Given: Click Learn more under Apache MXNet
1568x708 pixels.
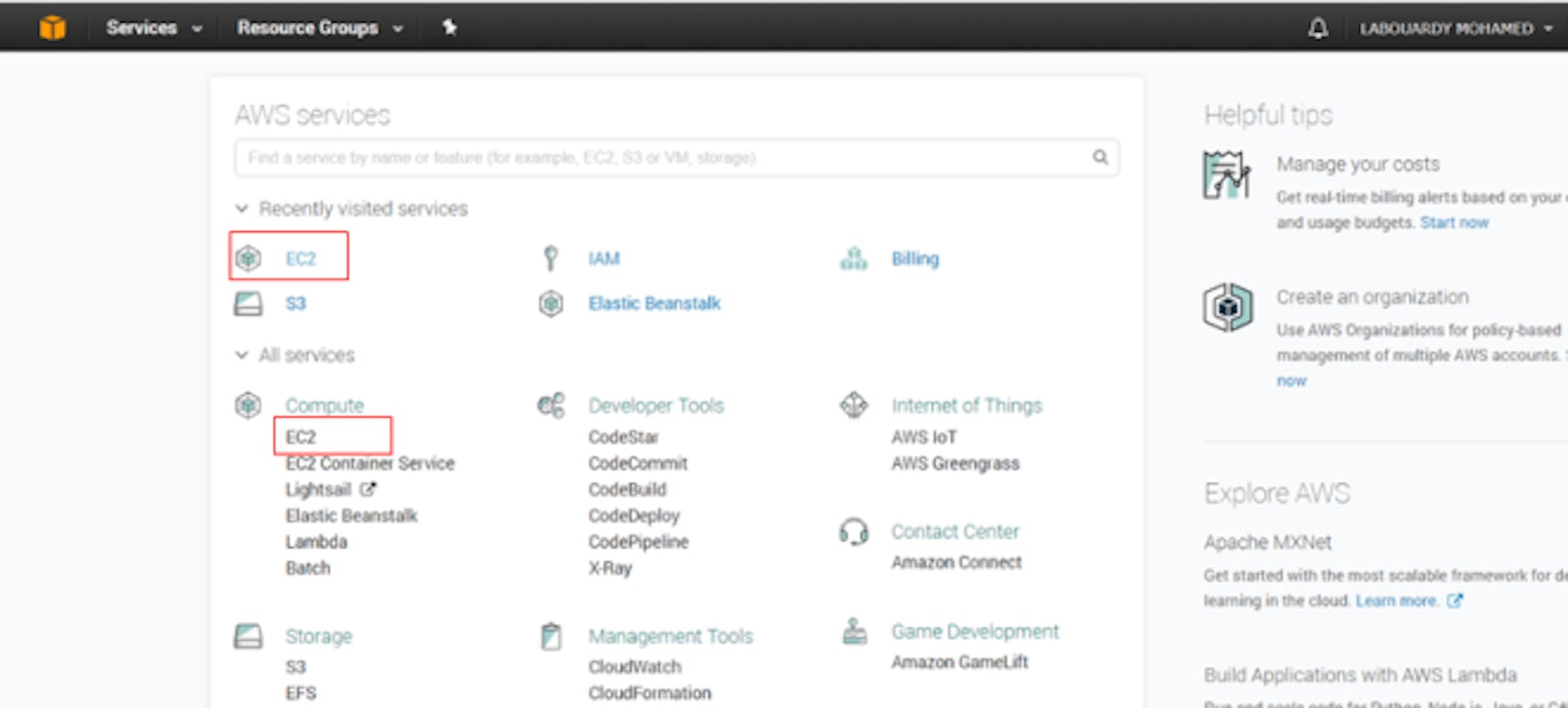Looking at the screenshot, I should click(x=1396, y=600).
